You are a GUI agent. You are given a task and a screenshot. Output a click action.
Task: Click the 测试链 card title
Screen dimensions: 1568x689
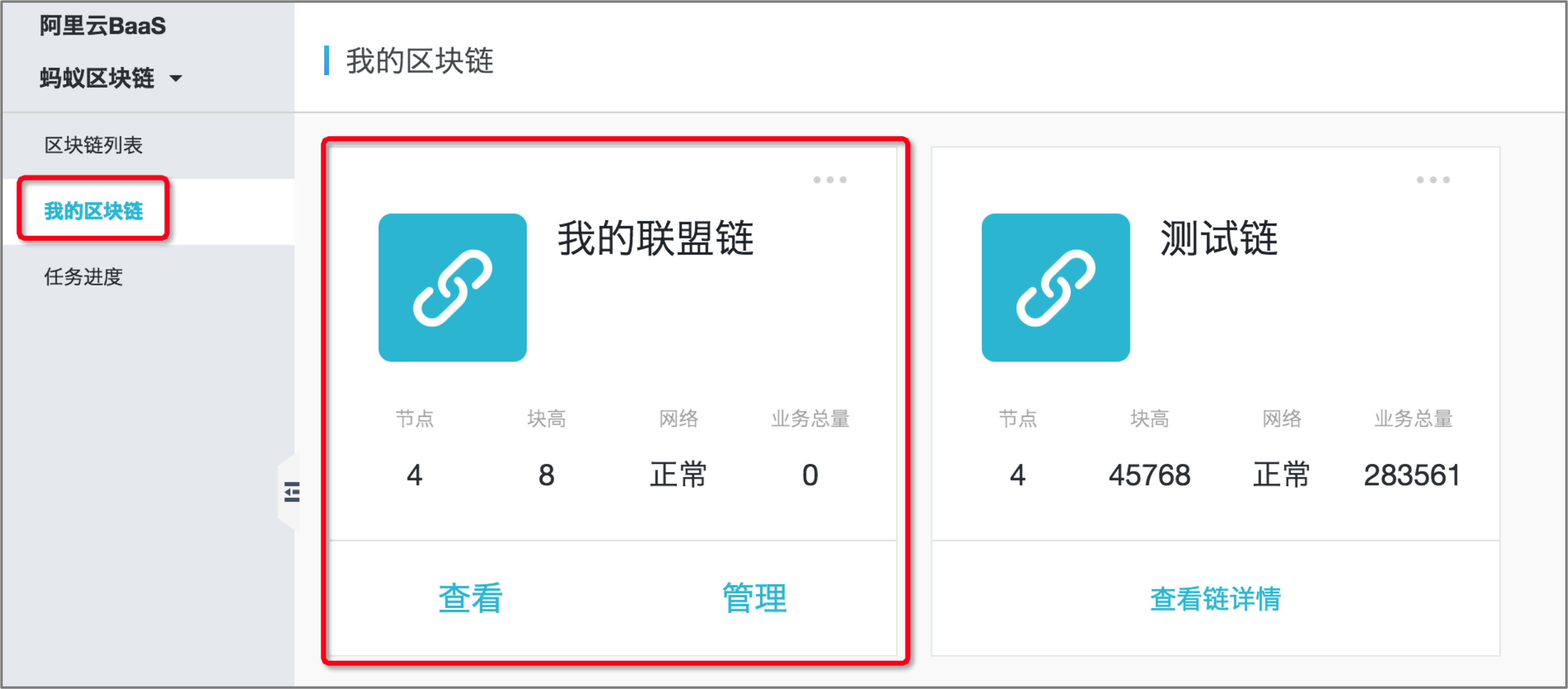tap(1219, 238)
